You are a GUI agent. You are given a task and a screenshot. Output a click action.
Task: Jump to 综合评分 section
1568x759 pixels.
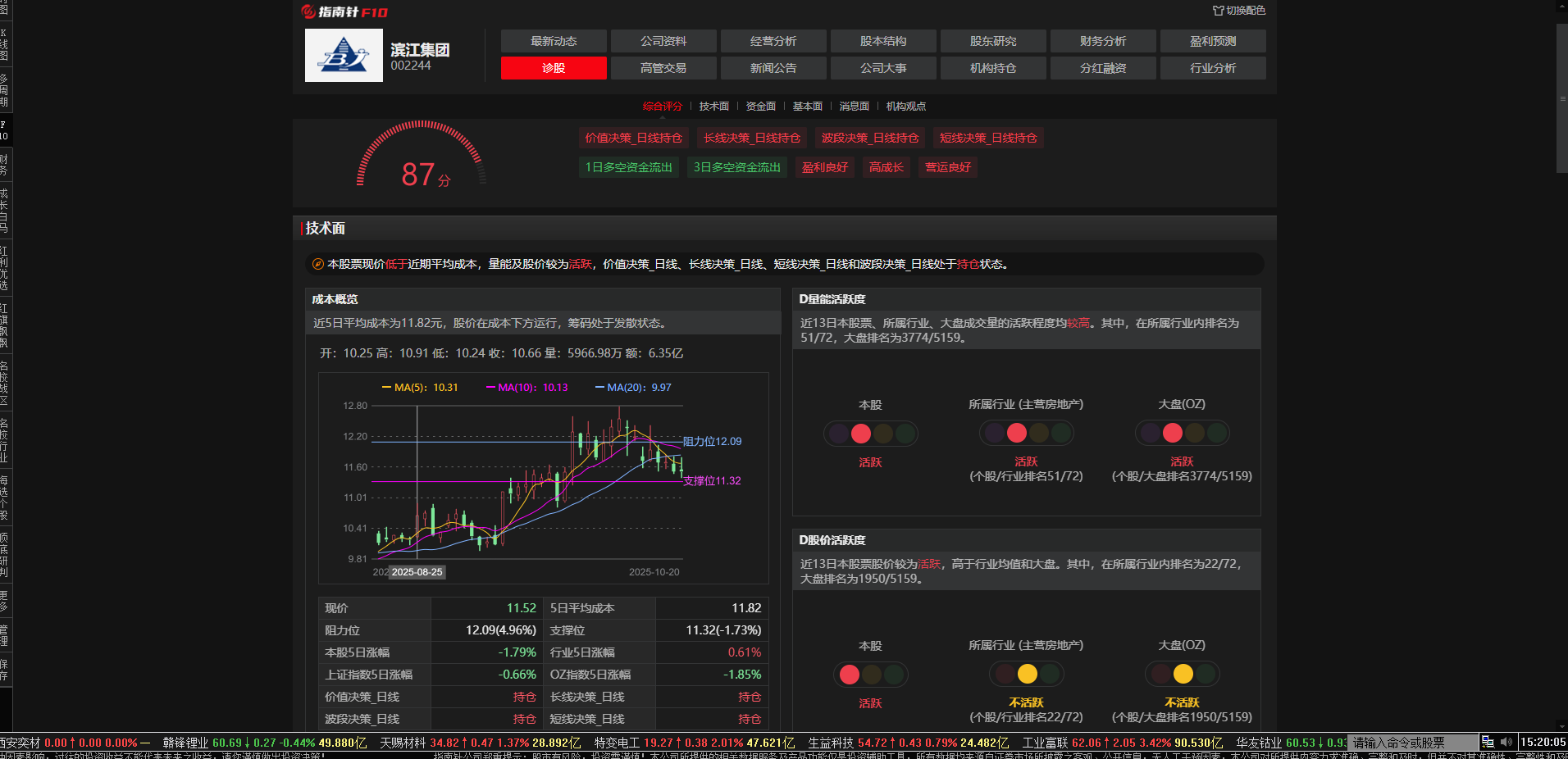[x=663, y=107]
